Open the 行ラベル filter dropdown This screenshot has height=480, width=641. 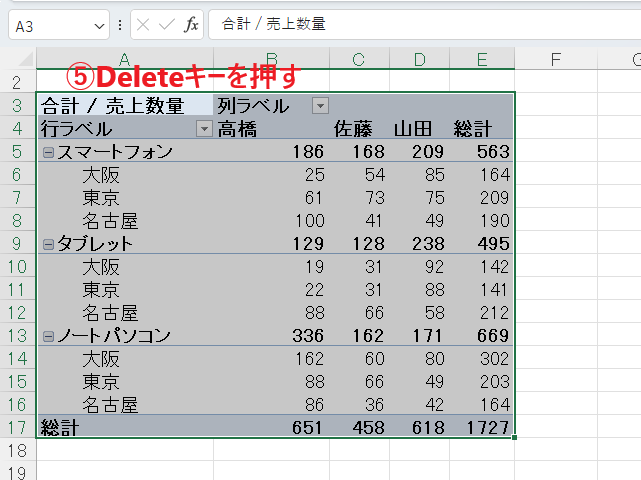pyautogui.click(x=204, y=129)
